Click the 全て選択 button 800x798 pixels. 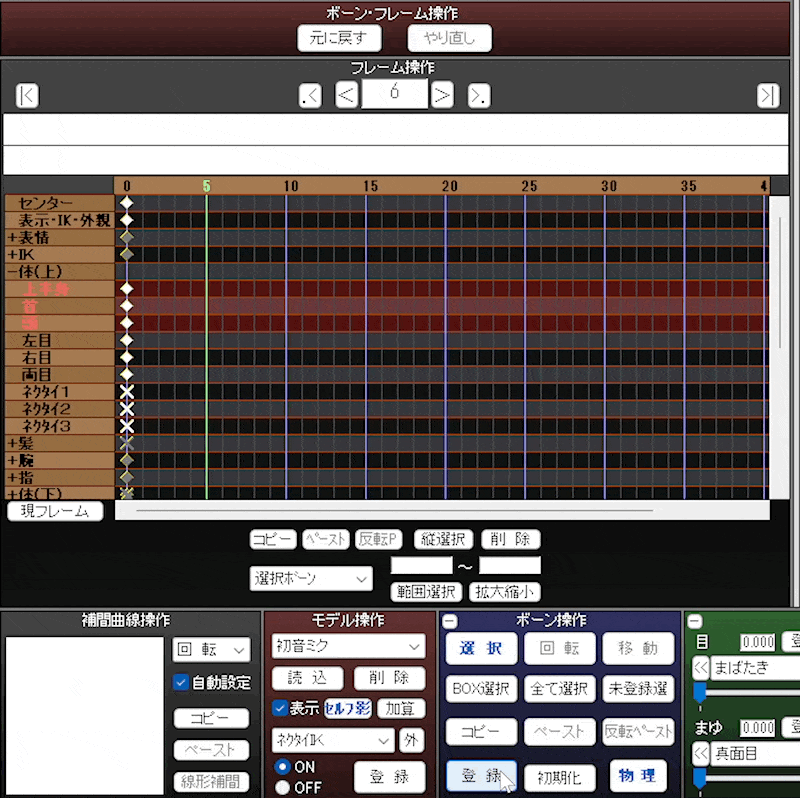click(x=559, y=689)
